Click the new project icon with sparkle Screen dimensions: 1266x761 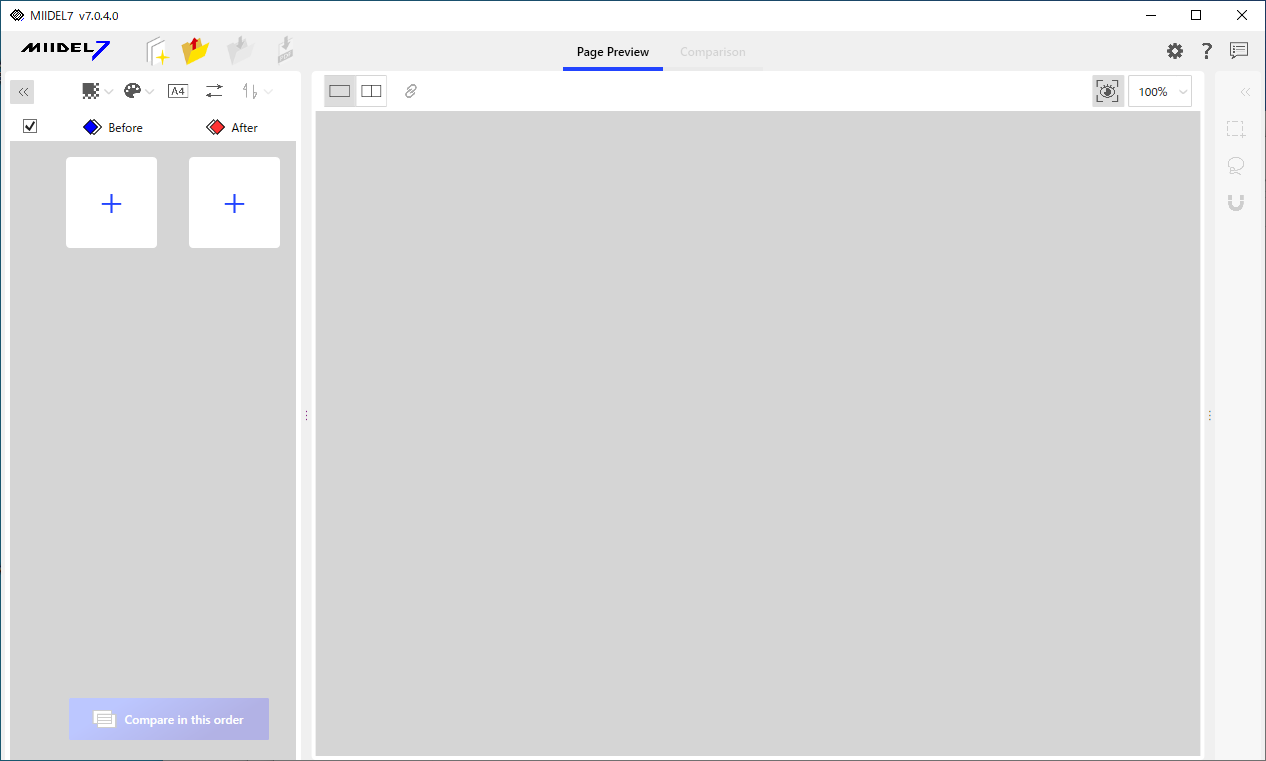tap(158, 51)
